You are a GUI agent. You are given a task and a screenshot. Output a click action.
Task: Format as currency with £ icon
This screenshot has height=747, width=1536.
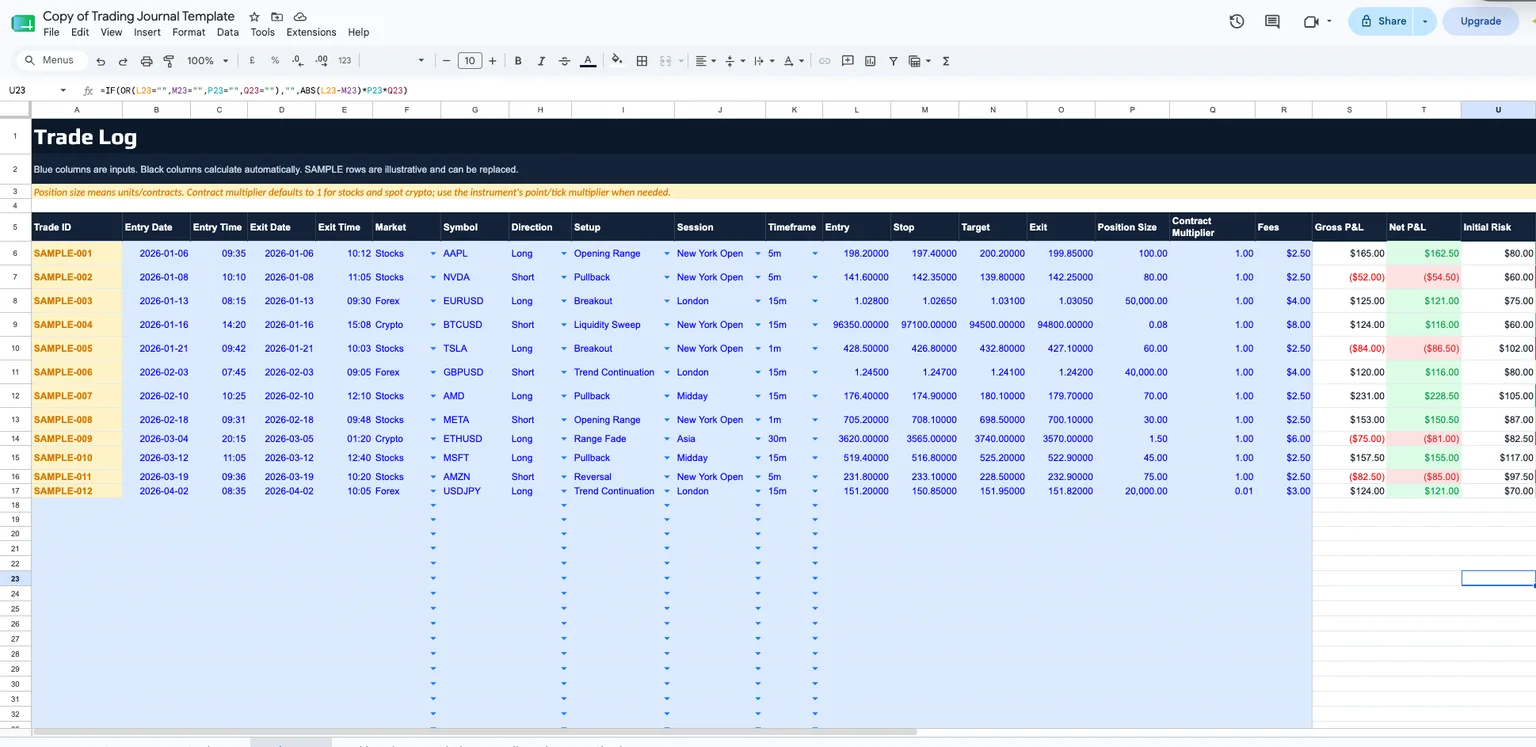point(252,61)
